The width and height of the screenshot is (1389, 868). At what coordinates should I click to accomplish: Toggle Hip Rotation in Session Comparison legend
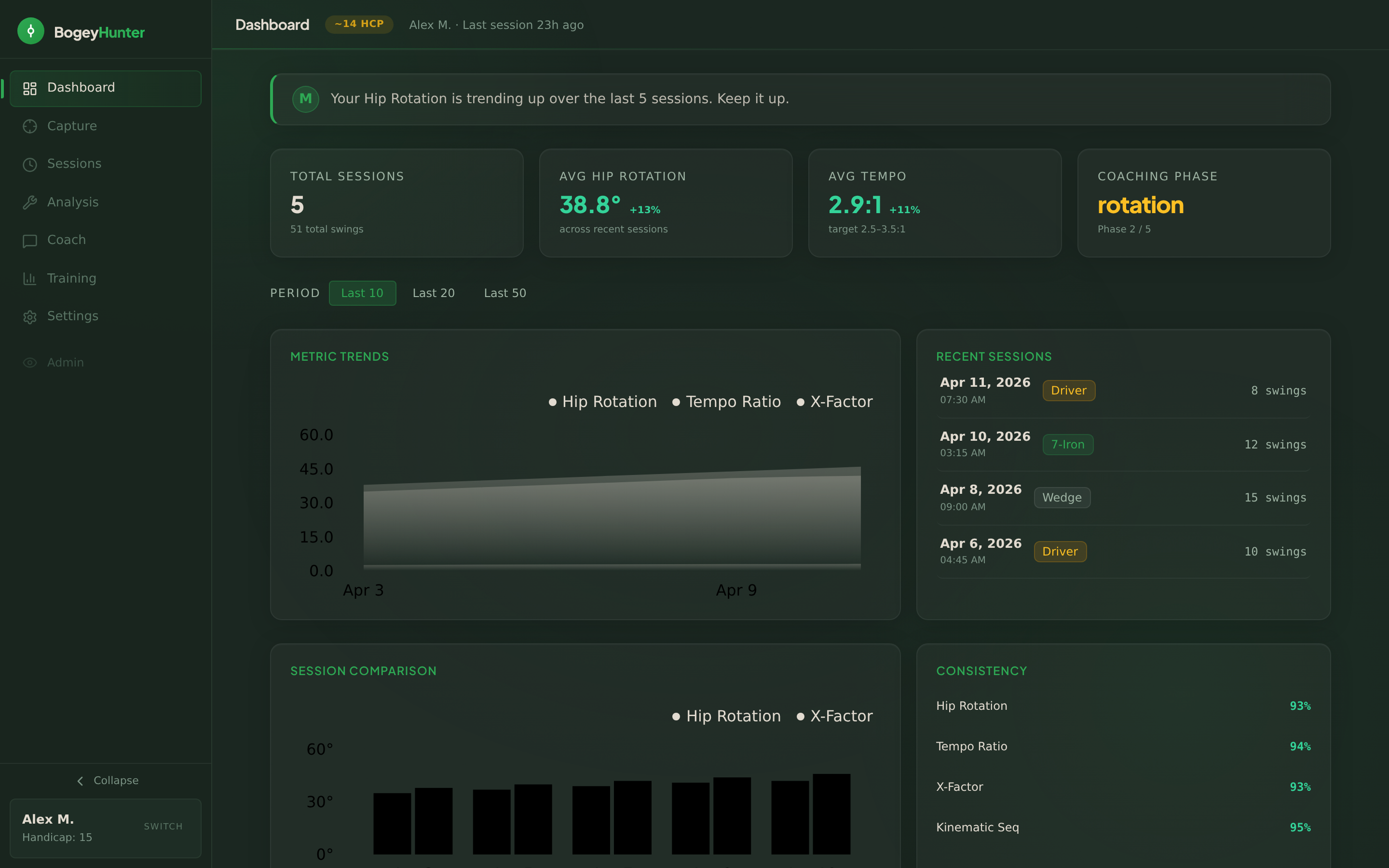(x=727, y=717)
